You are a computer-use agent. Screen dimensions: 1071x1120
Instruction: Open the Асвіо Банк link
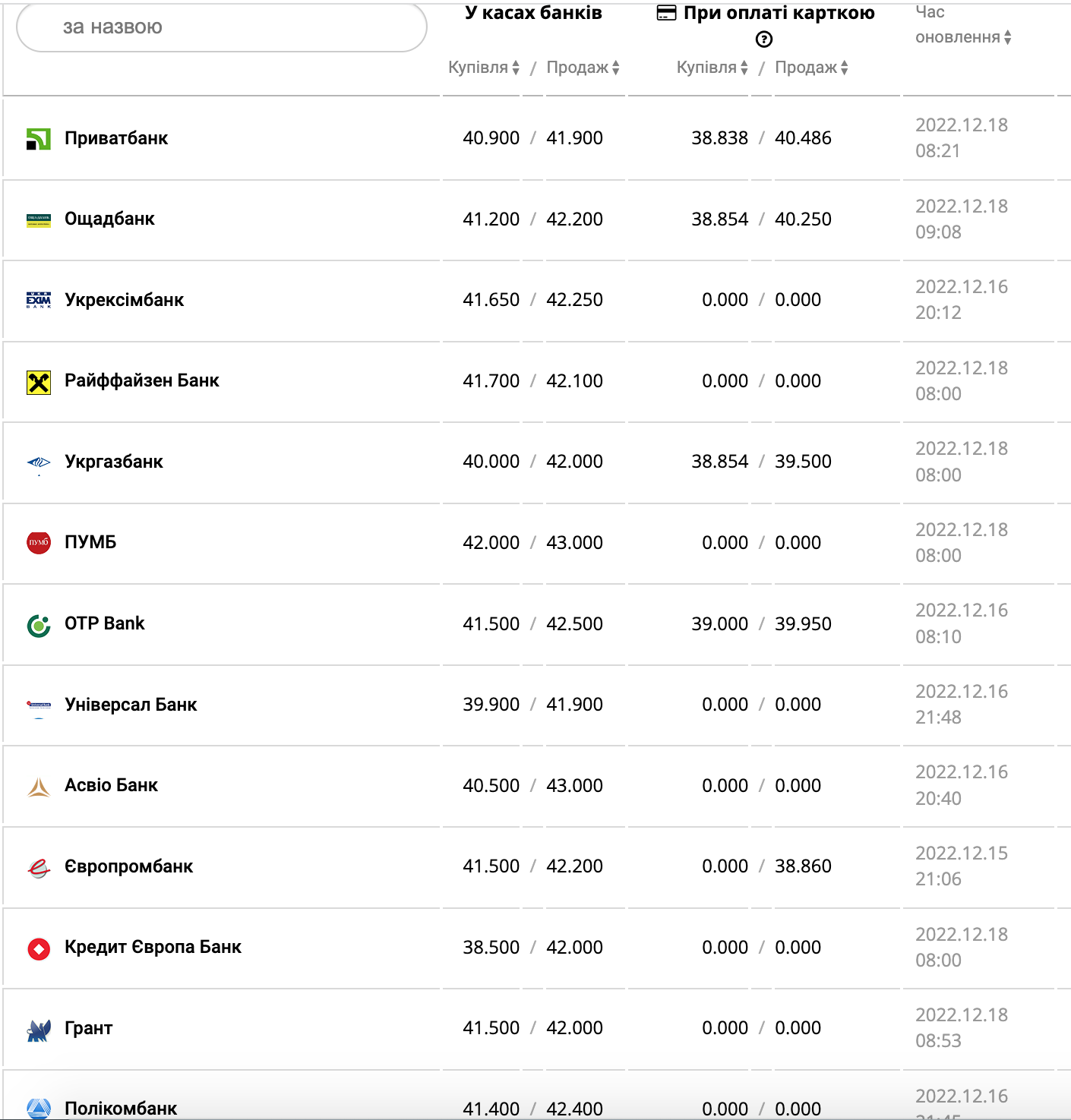[111, 785]
